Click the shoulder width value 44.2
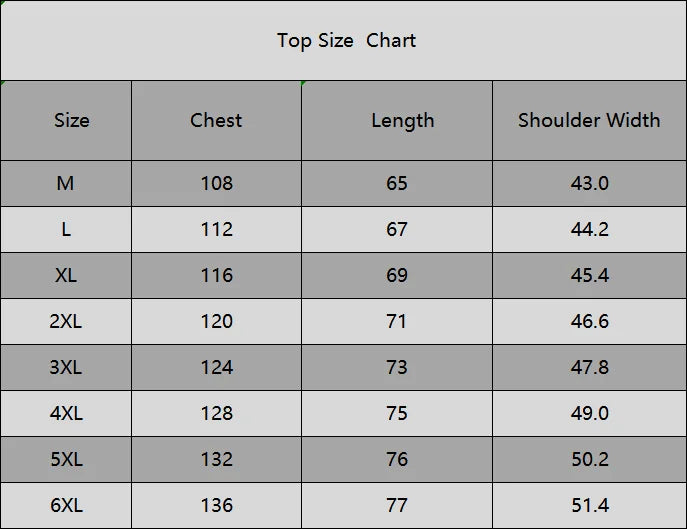Image resolution: width=687 pixels, height=529 pixels. coord(589,229)
